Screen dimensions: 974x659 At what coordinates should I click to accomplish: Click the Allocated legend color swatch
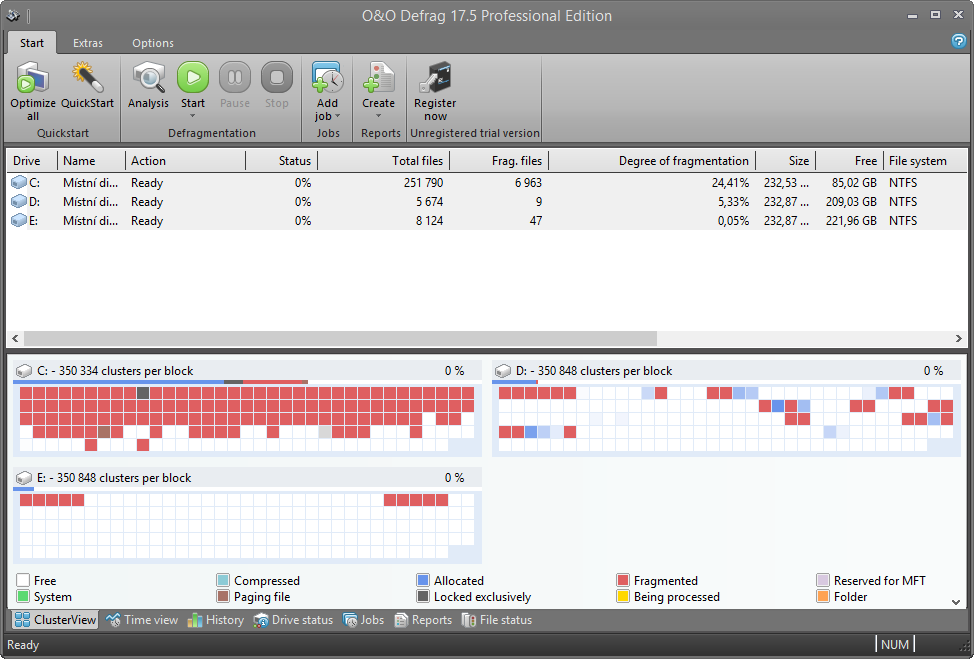[x=423, y=580]
